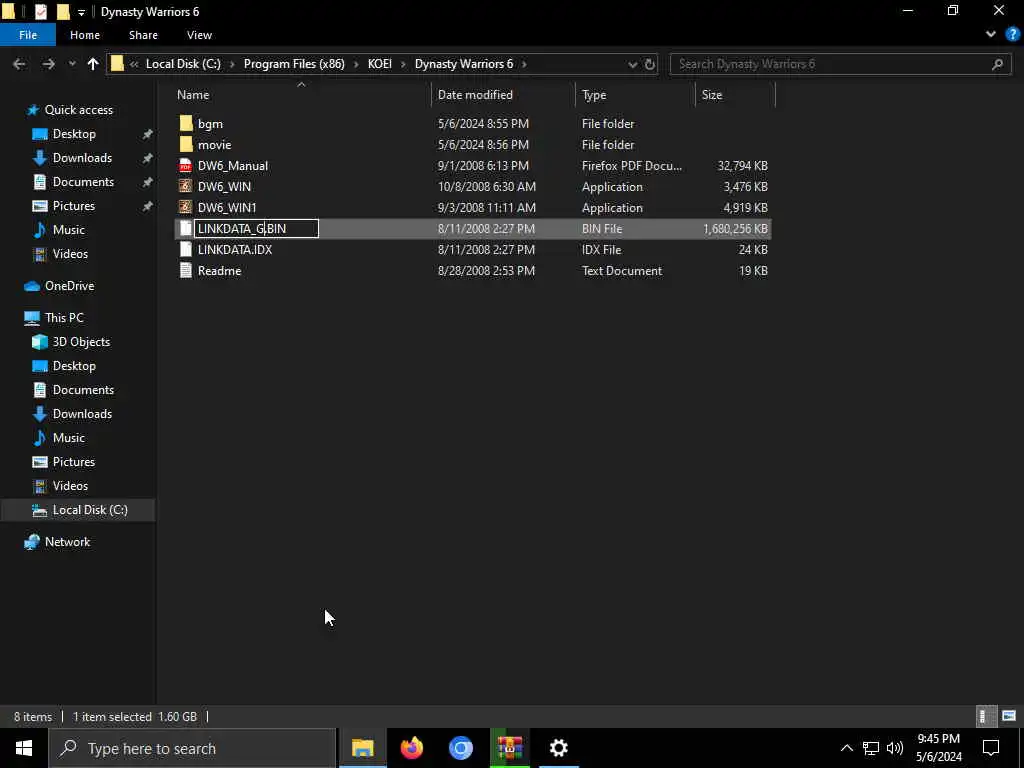Refresh the Dynasty Warriors 6 folder
The height and width of the screenshot is (768, 1024).
(650, 64)
